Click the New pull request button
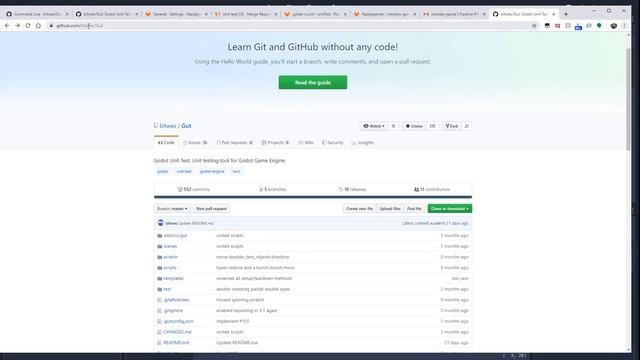Viewport: 640px width, 360px height. pyautogui.click(x=211, y=209)
